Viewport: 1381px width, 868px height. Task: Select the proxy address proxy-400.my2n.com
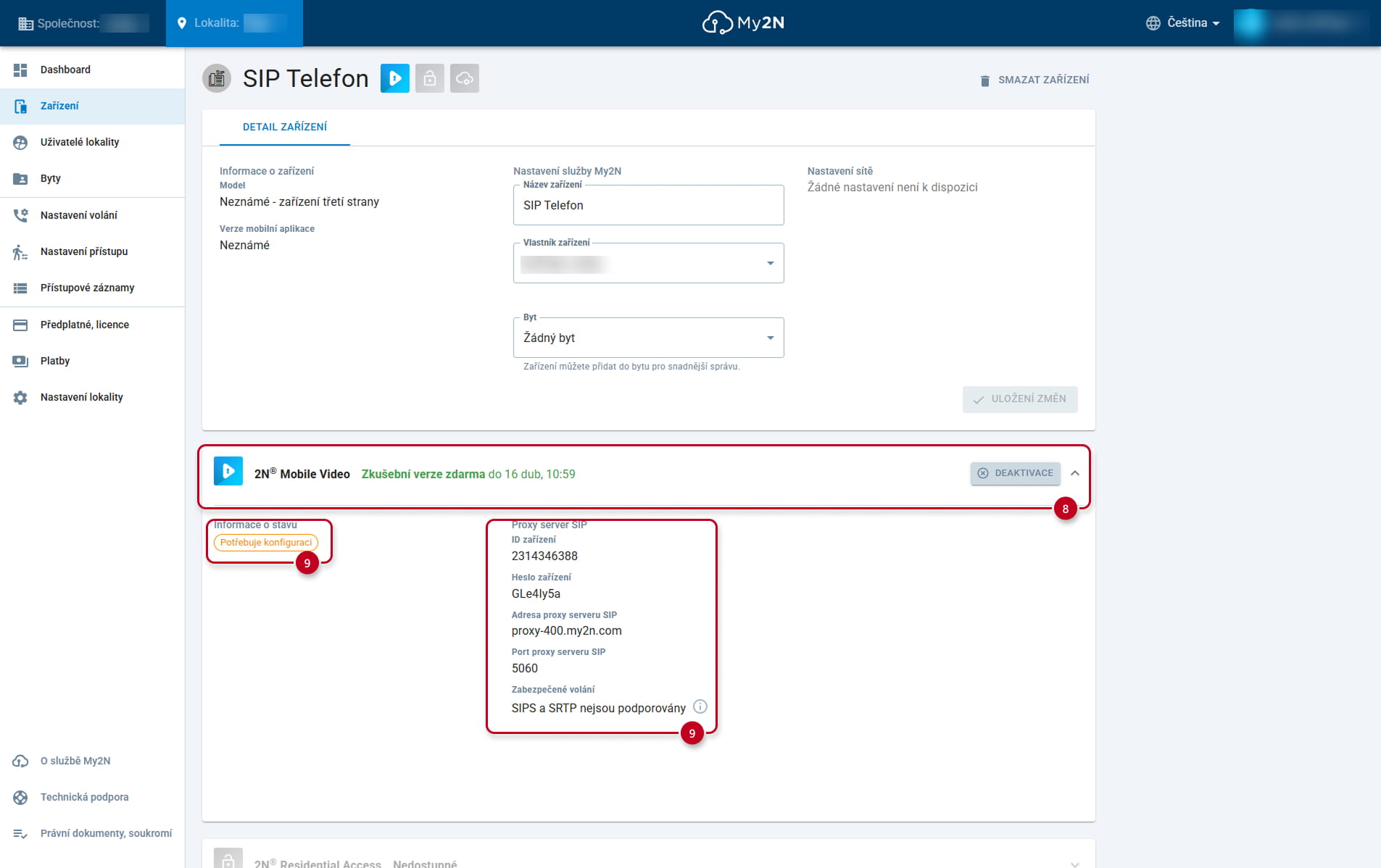(x=566, y=630)
